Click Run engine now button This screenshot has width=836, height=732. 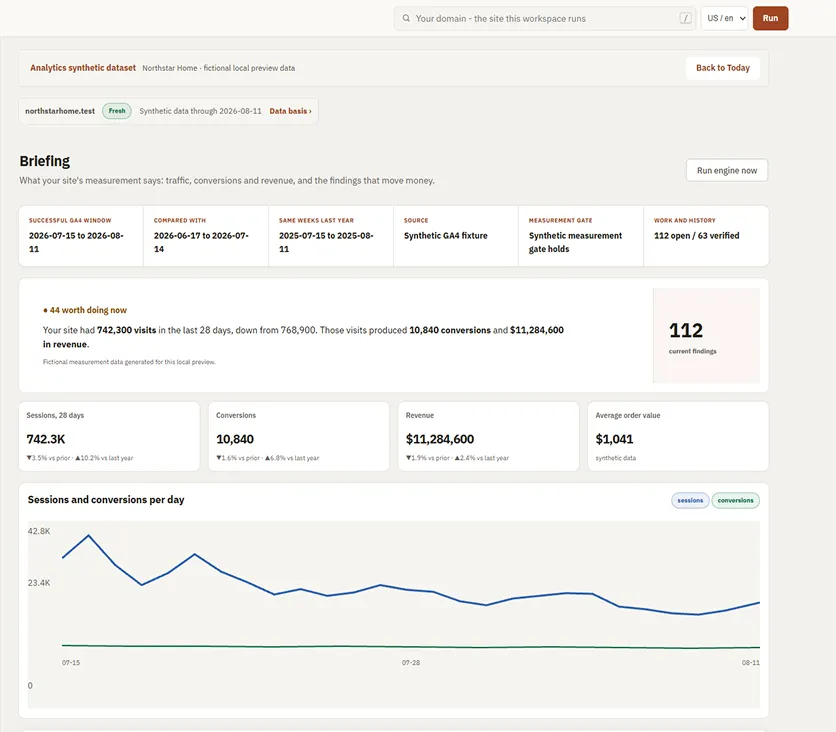(x=727, y=170)
